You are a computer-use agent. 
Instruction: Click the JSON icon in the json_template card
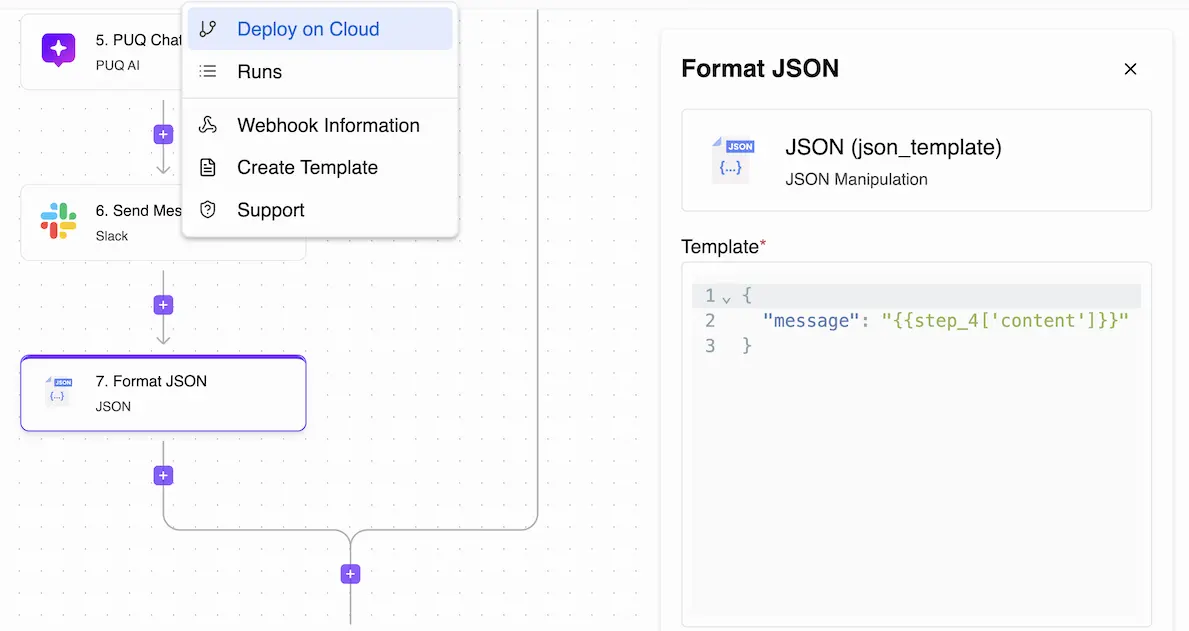(733, 160)
